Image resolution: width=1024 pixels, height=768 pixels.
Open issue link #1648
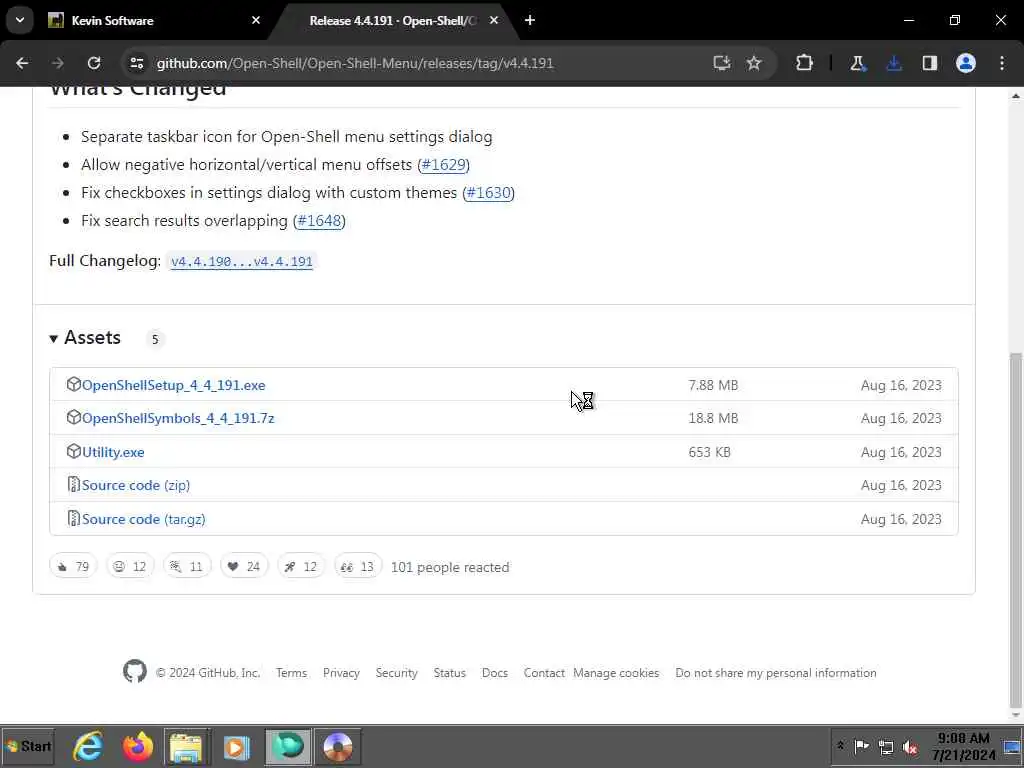pos(319,221)
